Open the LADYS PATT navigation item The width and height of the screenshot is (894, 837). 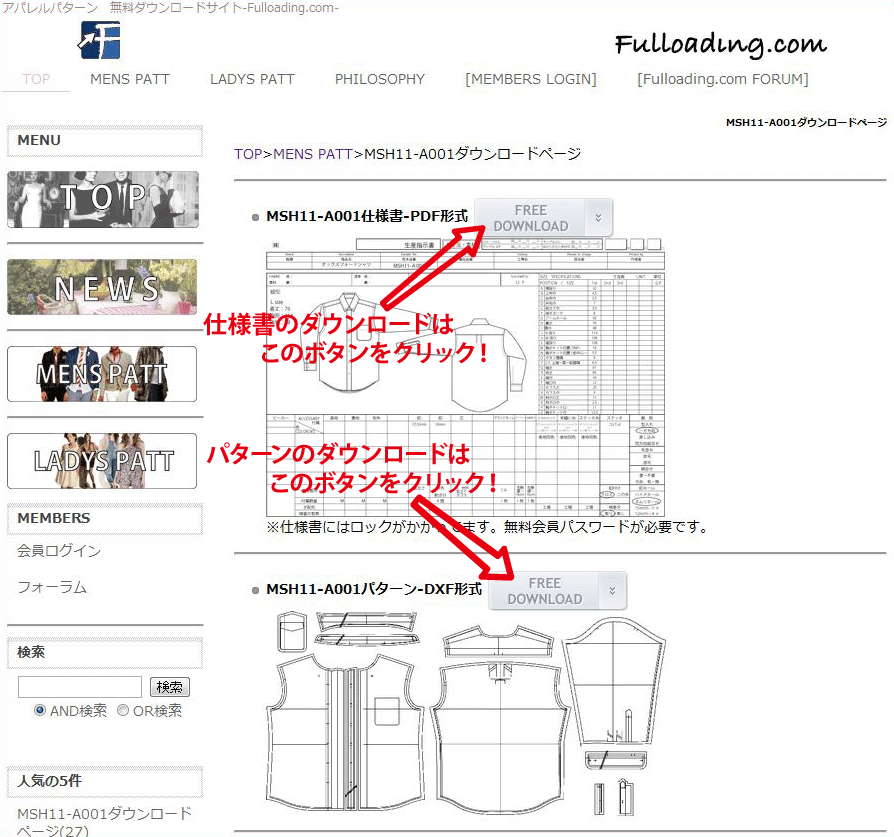(252, 79)
